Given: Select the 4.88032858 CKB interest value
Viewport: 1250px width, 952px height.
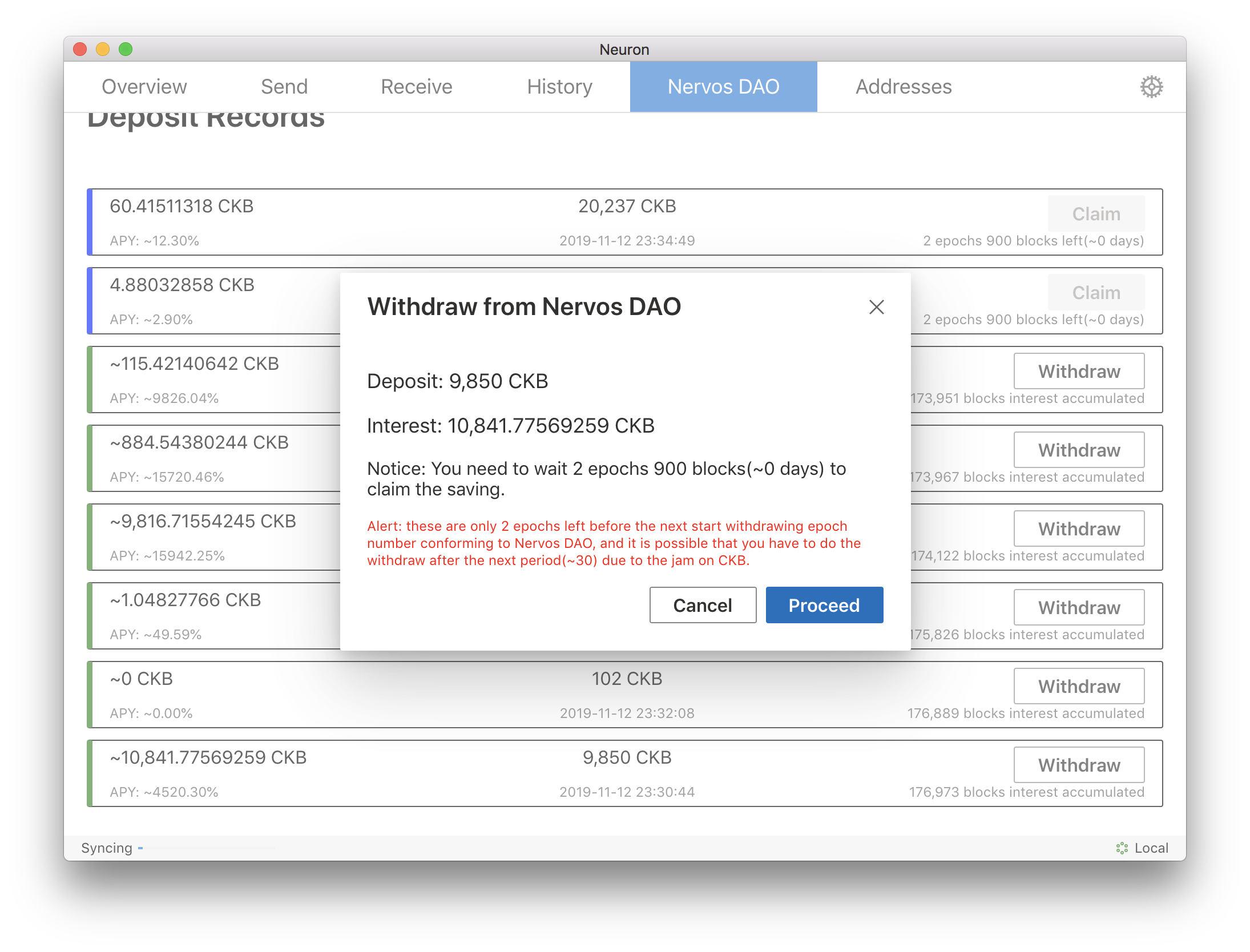Looking at the screenshot, I should (x=182, y=285).
